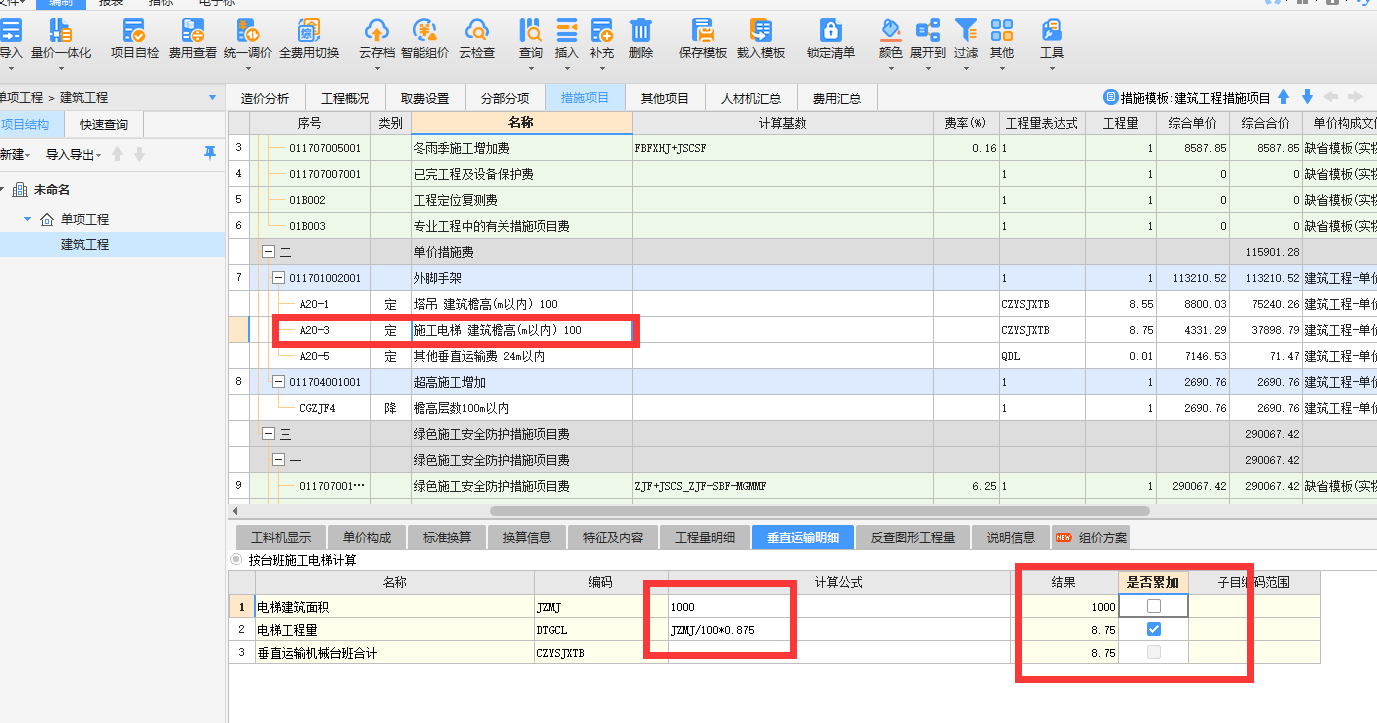
Task: Click formula cell containing 1000
Action: [x=839, y=606]
